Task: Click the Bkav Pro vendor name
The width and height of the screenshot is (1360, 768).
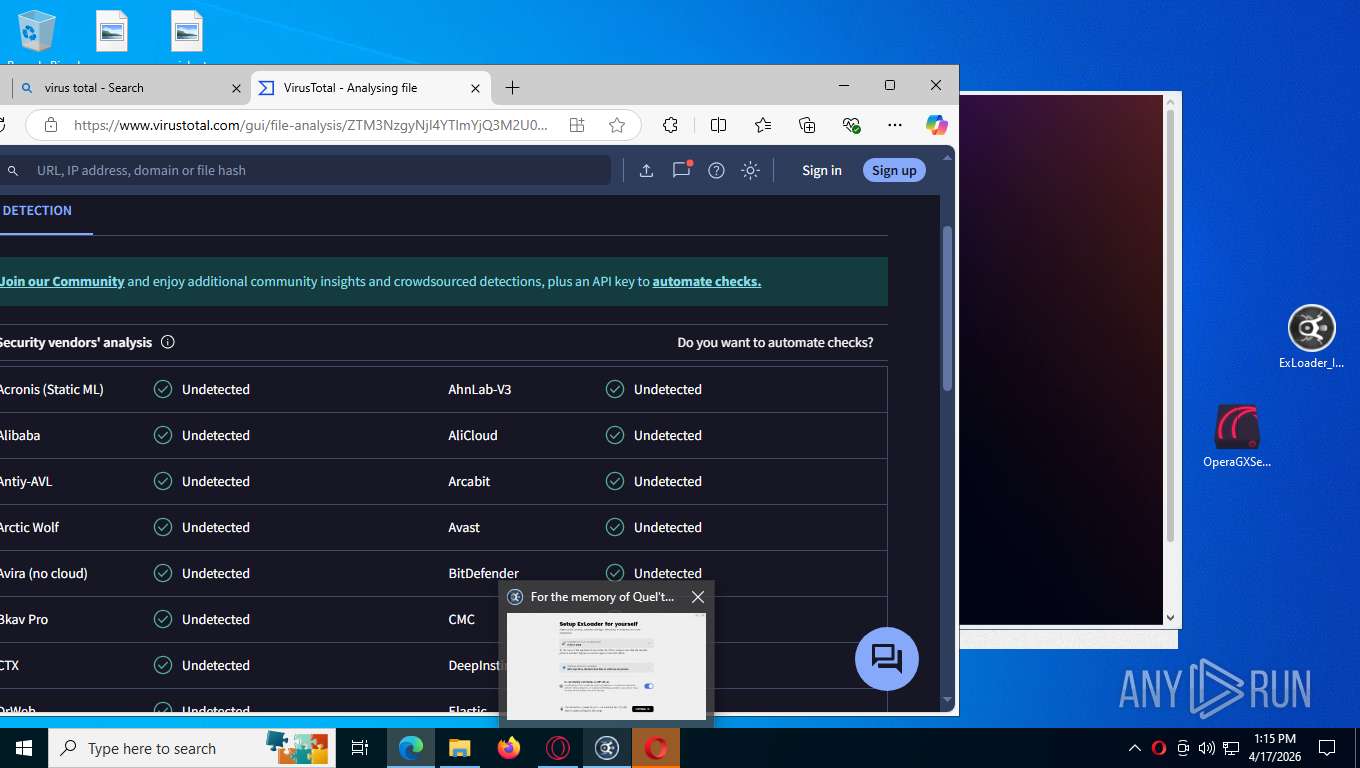Action: click(24, 619)
